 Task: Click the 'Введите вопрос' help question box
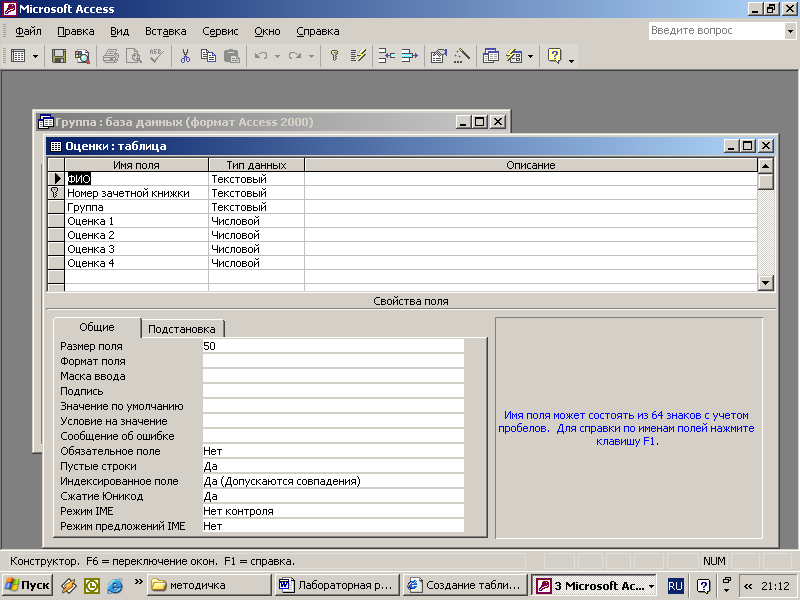(x=716, y=31)
